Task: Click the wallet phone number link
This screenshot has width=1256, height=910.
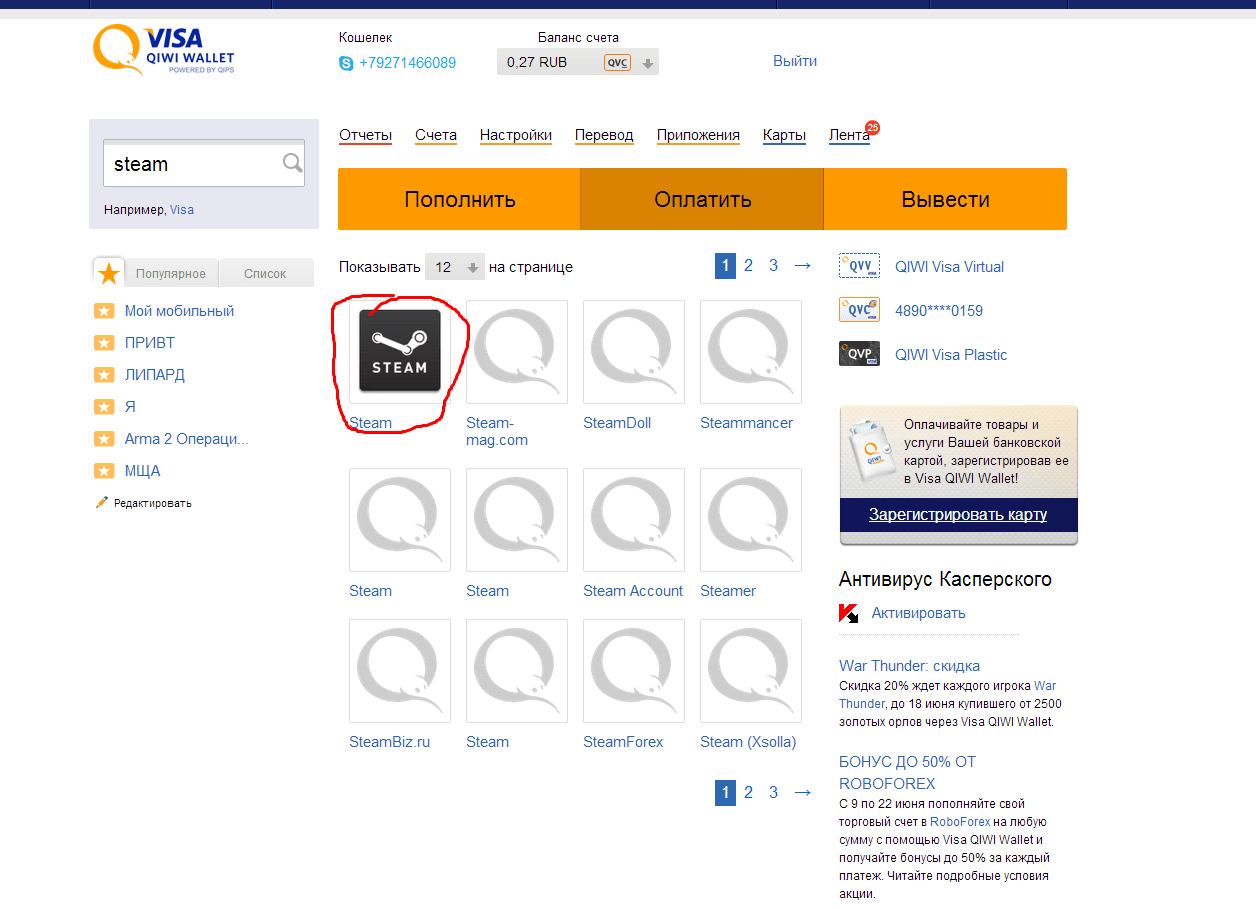Action: pyautogui.click(x=407, y=63)
